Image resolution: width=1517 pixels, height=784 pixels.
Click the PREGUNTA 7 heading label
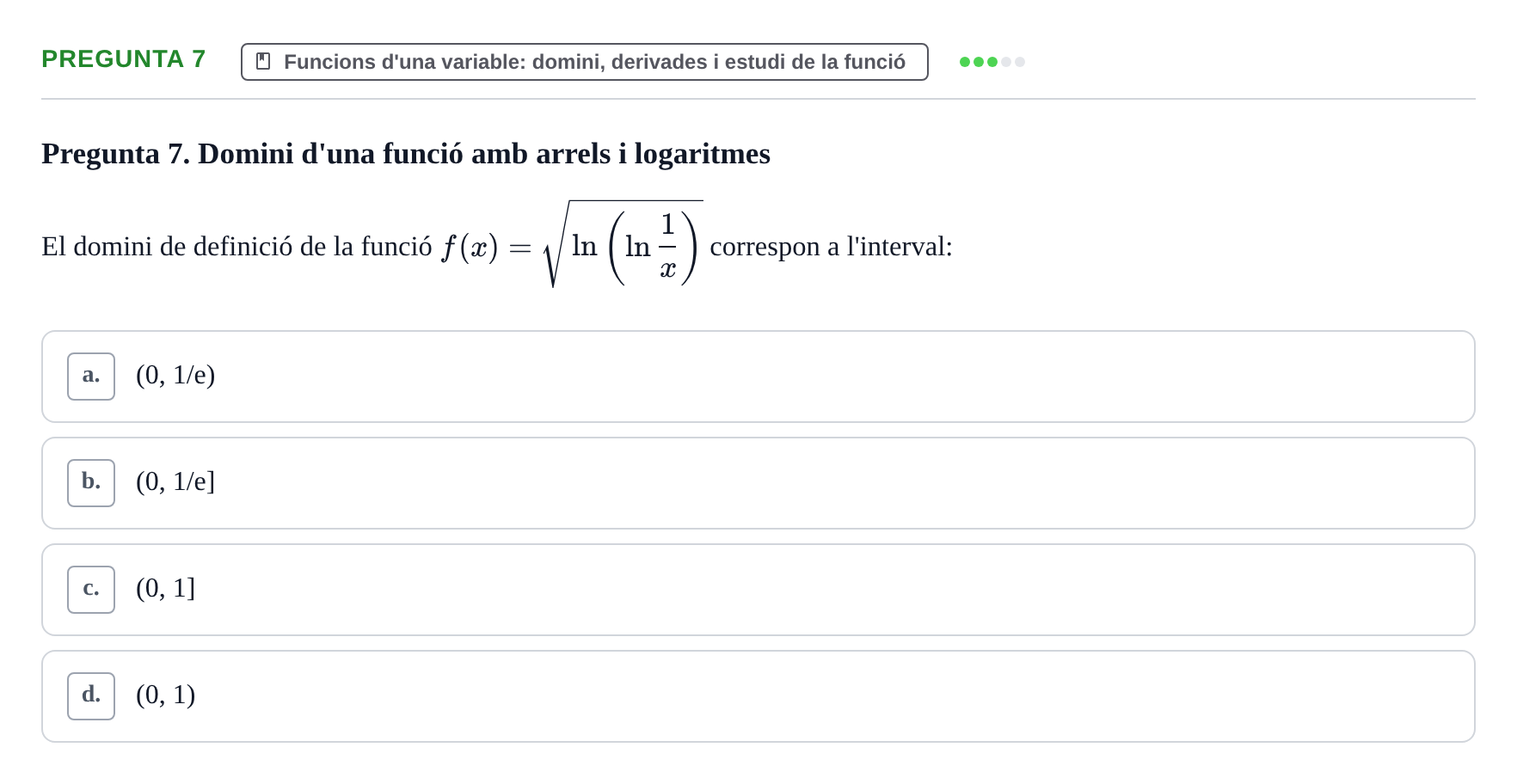[x=124, y=59]
